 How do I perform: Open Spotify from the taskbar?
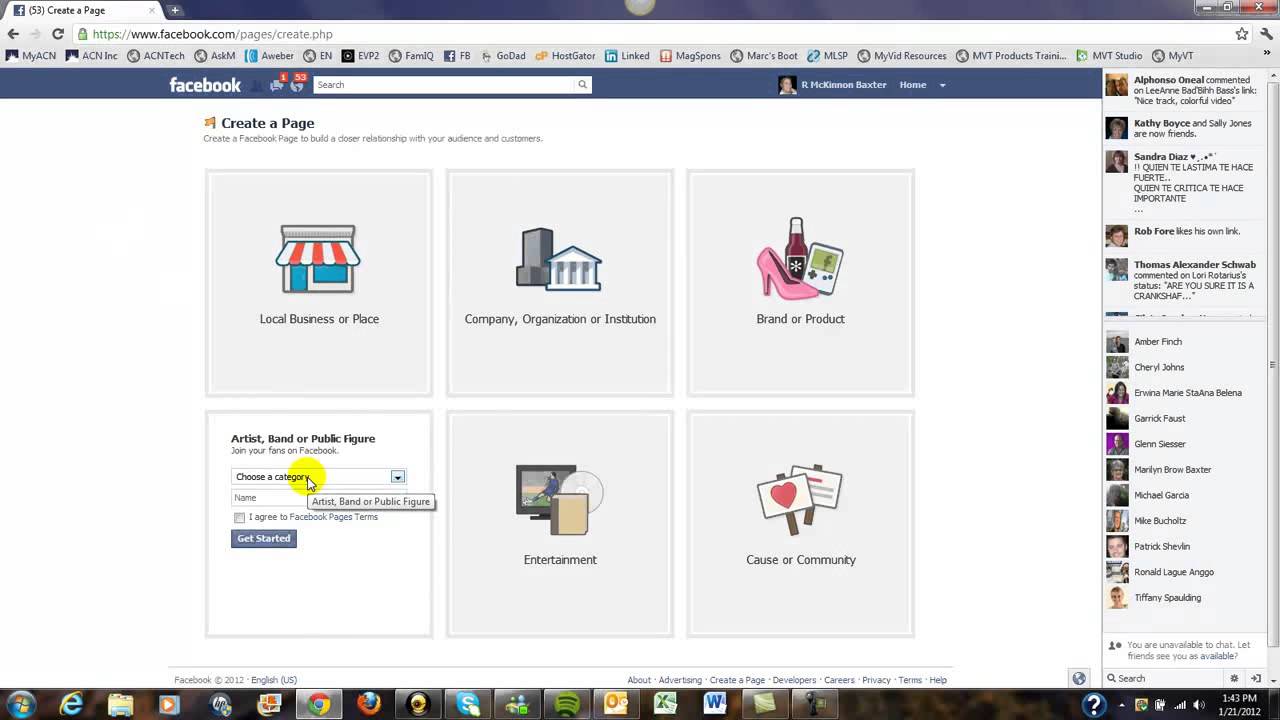[x=567, y=704]
